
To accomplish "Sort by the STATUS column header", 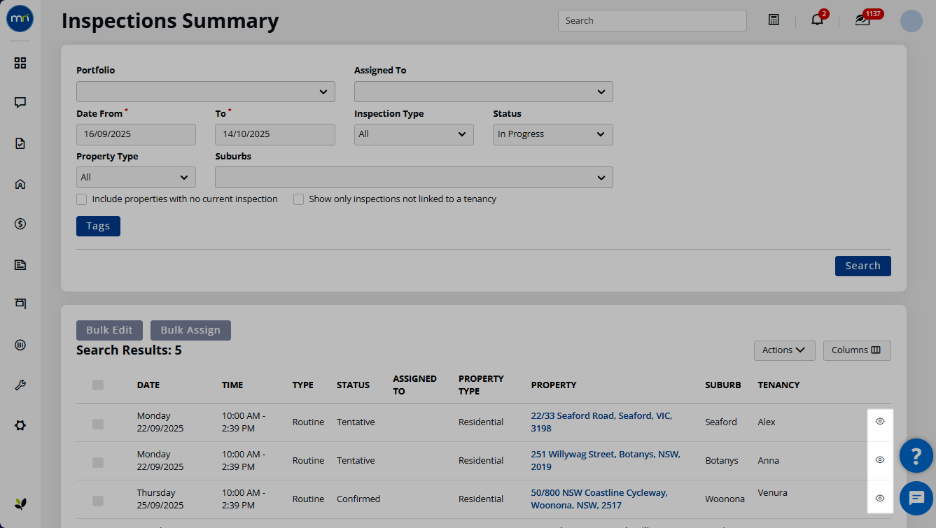I will [353, 385].
